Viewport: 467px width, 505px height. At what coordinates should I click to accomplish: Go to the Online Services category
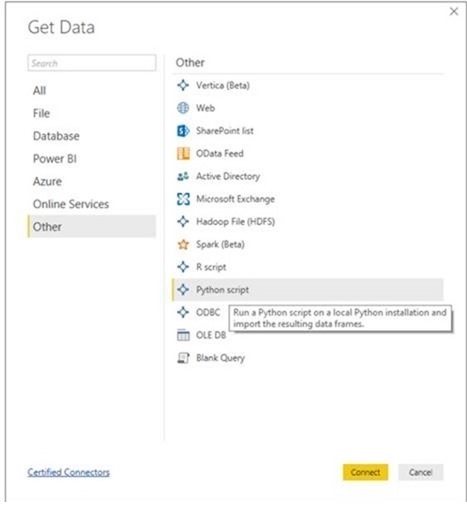pos(92,204)
